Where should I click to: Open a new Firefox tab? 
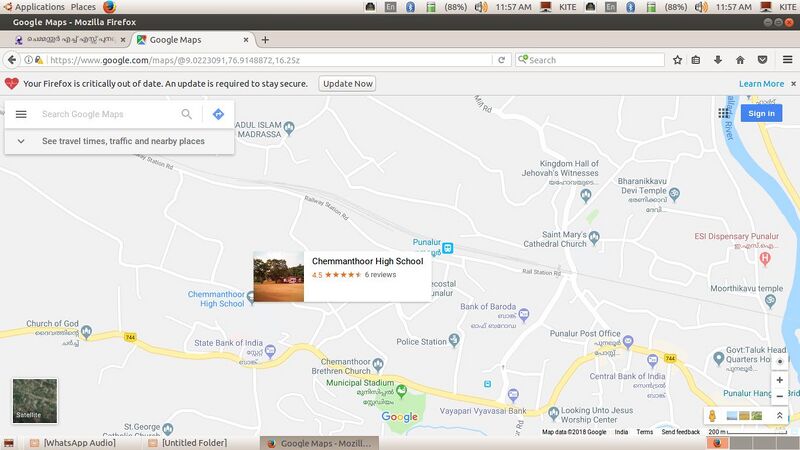tap(265, 40)
